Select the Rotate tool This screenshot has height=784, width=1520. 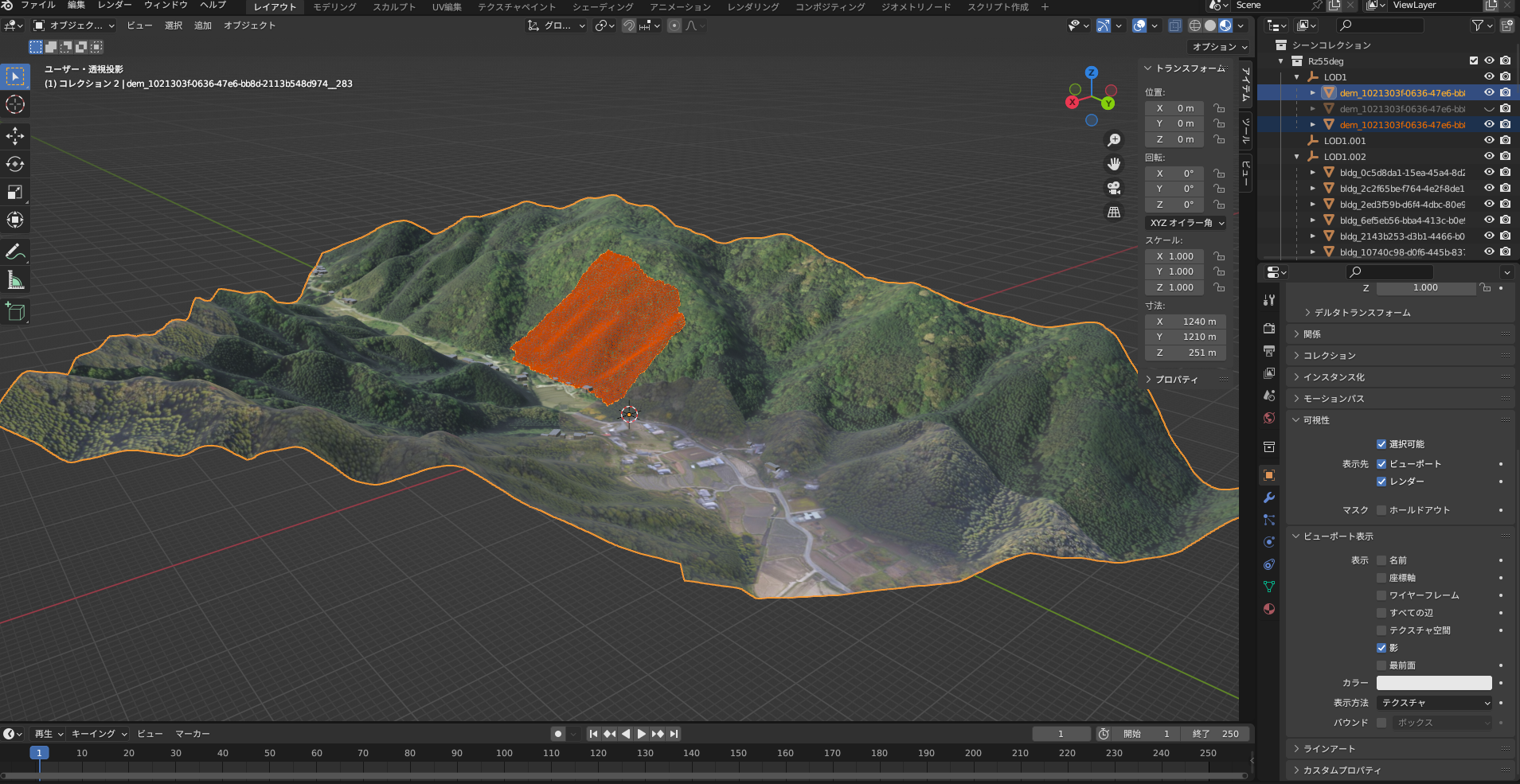(x=15, y=165)
